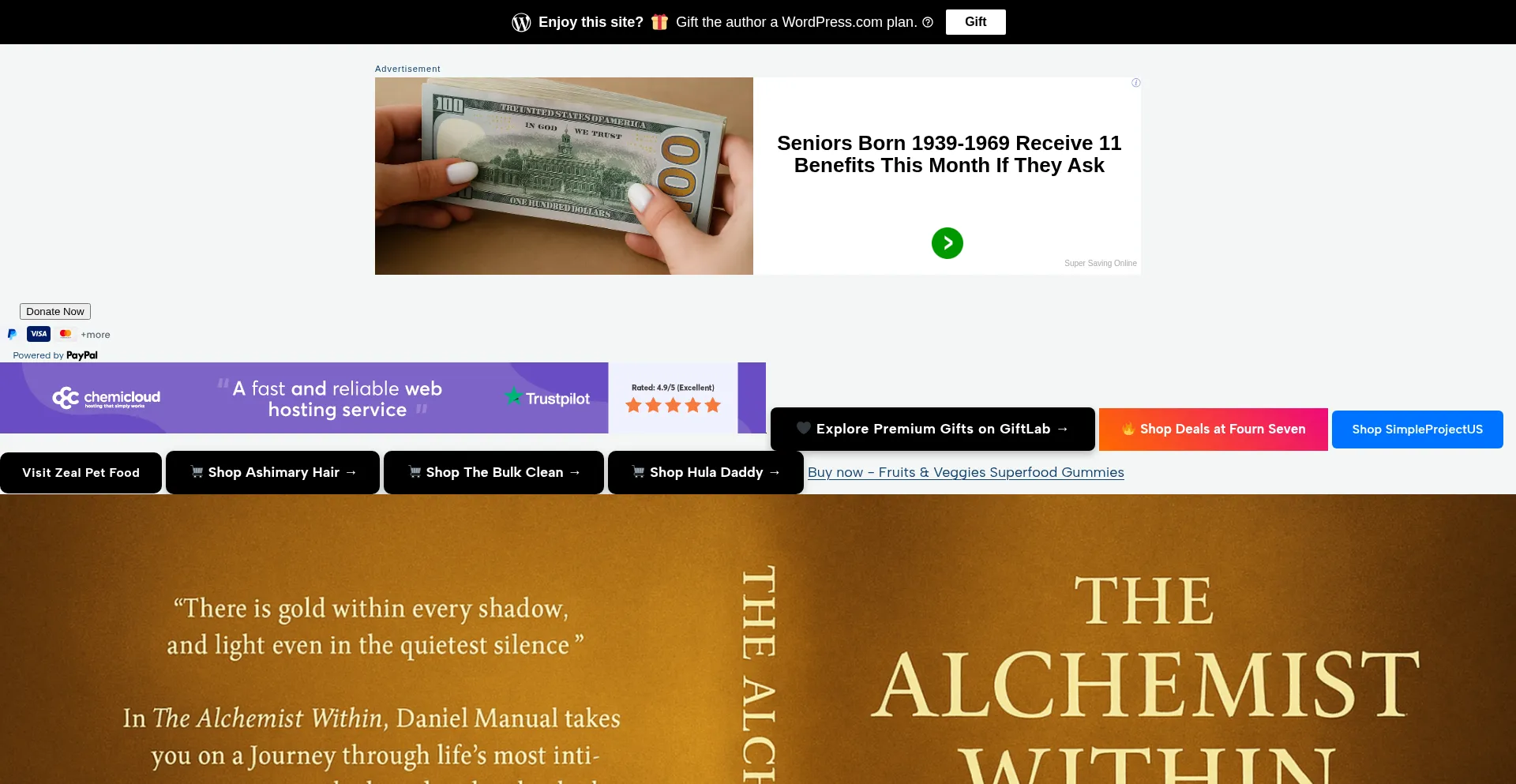Click the help question mark icon
The height and width of the screenshot is (784, 1516).
point(928,22)
